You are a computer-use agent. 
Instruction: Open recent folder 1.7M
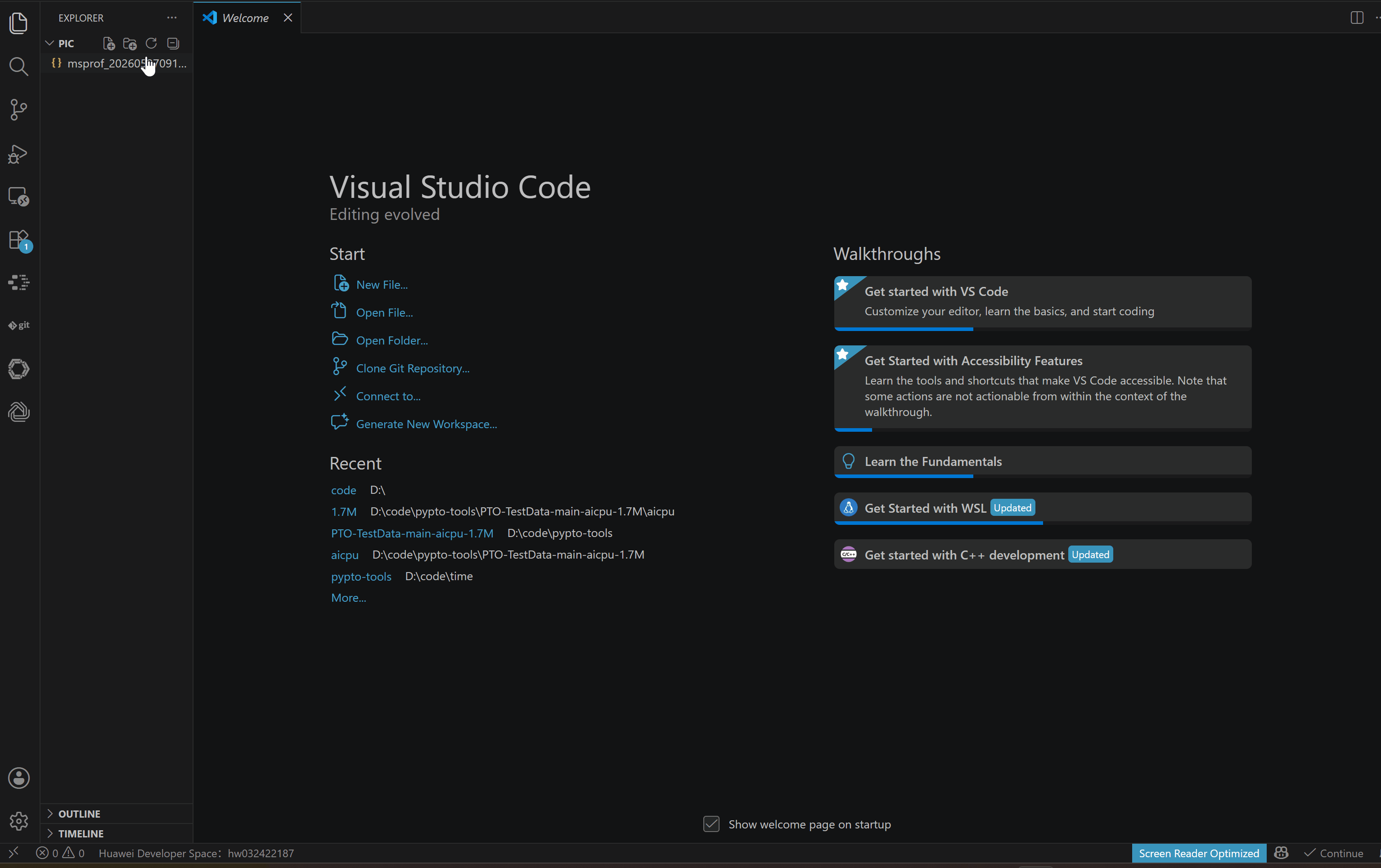point(343,511)
